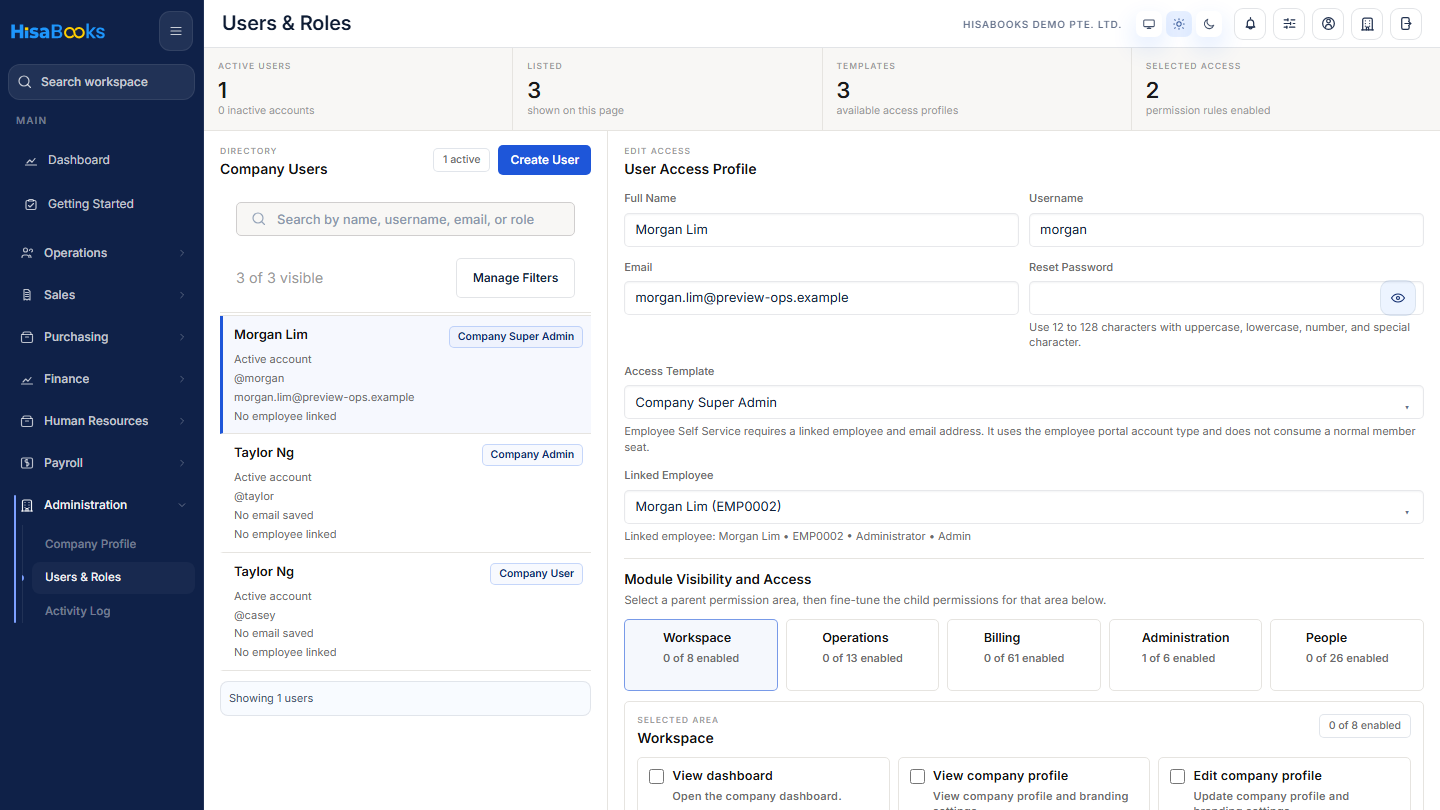This screenshot has width=1440, height=810.
Task: Select the user row with @casey
Action: 406,611
